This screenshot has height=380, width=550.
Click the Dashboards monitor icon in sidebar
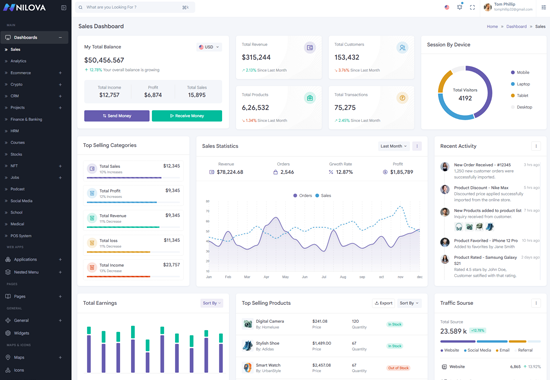pyautogui.click(x=8, y=37)
